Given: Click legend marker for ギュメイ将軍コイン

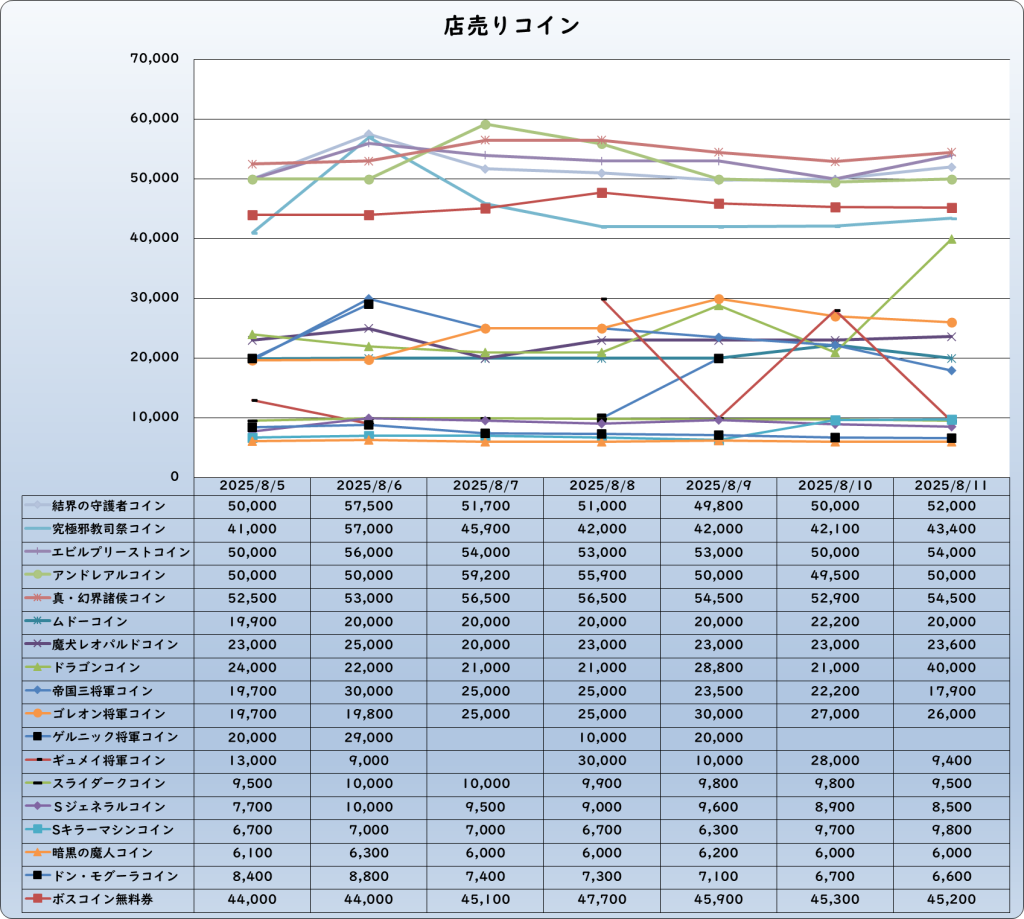Looking at the screenshot, I should (x=37, y=760).
